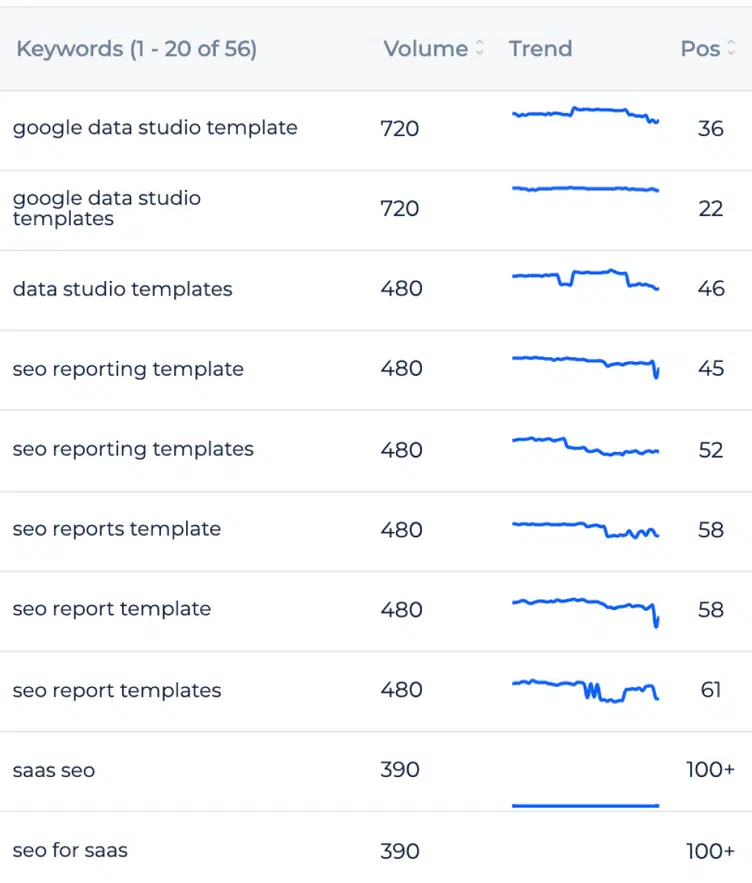Open the seo reporting templates keyword
752x883 pixels.
pyautogui.click(x=133, y=449)
